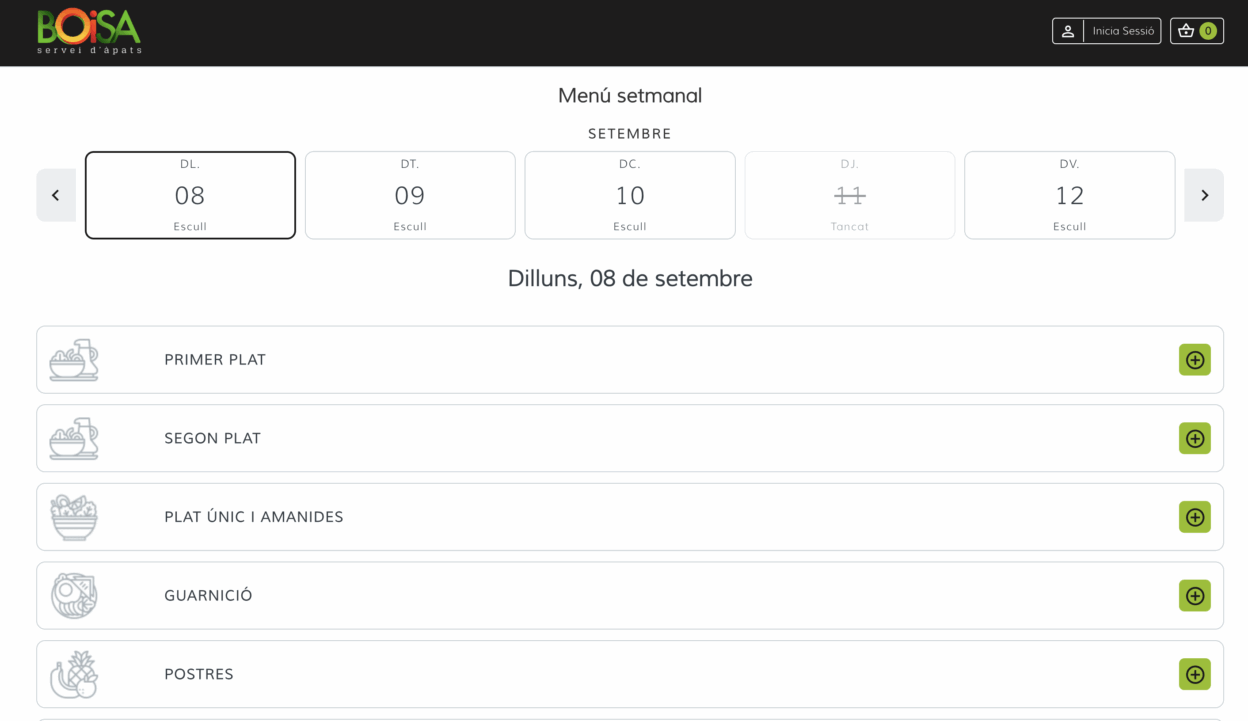Click the Inicia Sessió login button
This screenshot has height=721, width=1248.
[x=1107, y=31]
